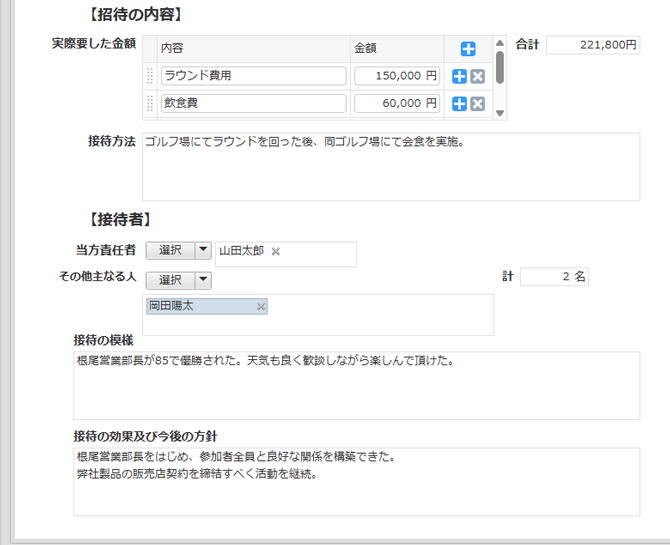Delete the 飲食費 row

pos(478,104)
